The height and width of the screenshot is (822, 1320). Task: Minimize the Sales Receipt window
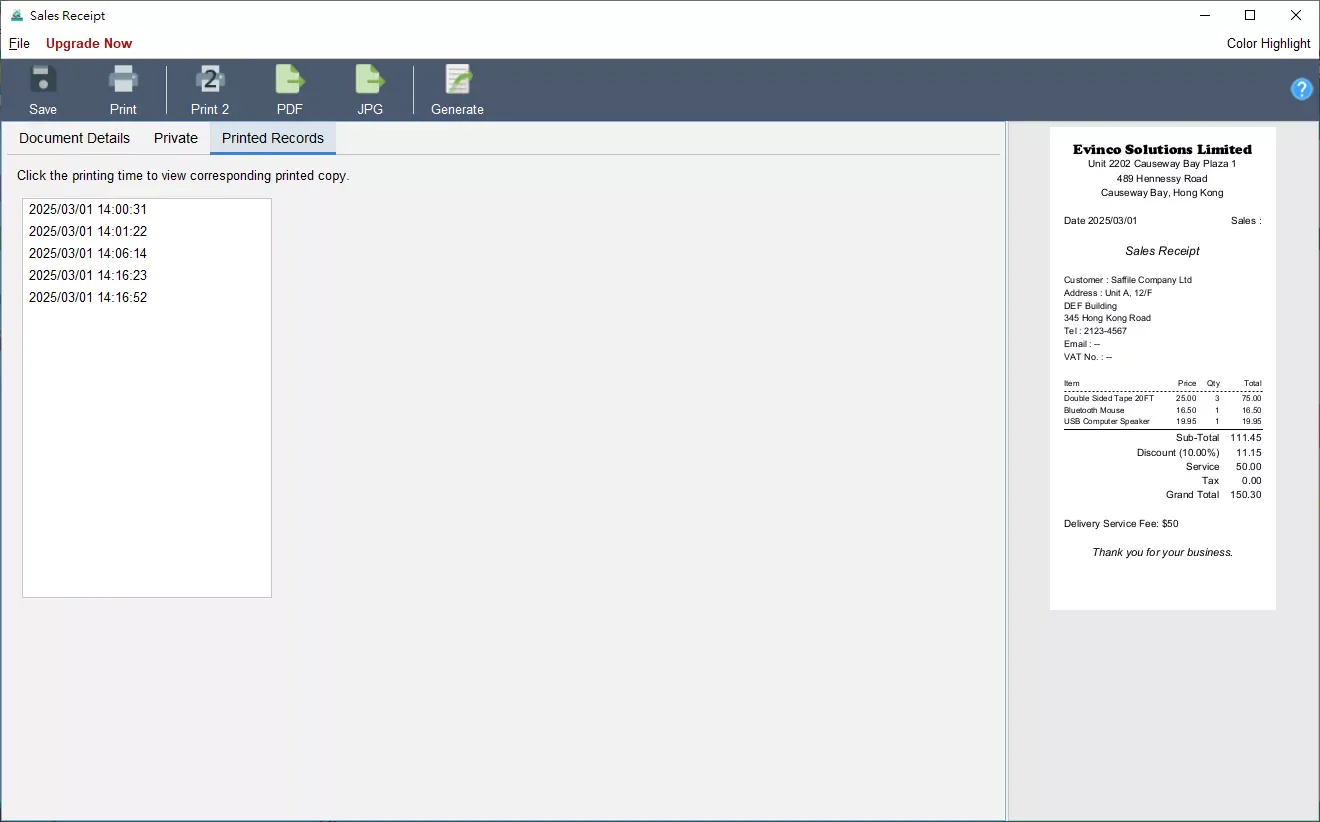point(1204,15)
